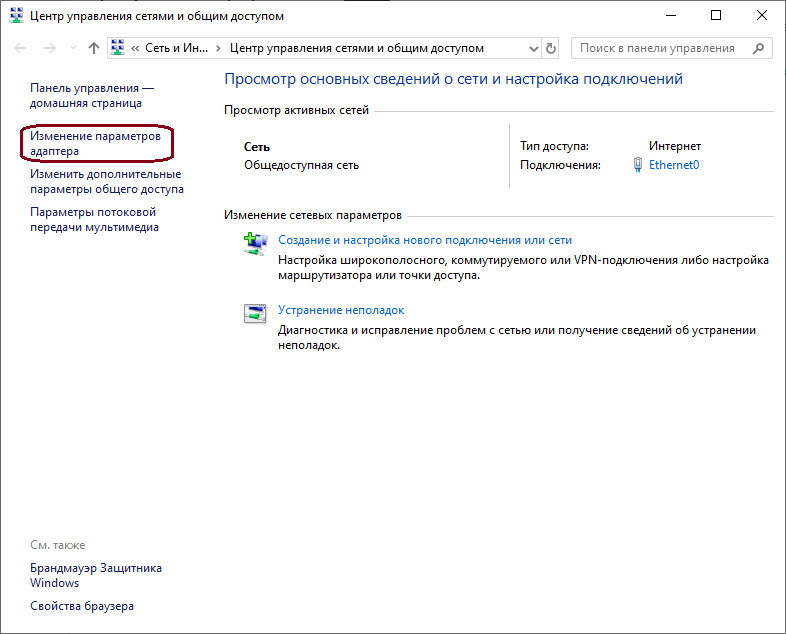The height and width of the screenshot is (634, 786).
Task: Expand the address bar history dropdown
Action: pos(534,49)
